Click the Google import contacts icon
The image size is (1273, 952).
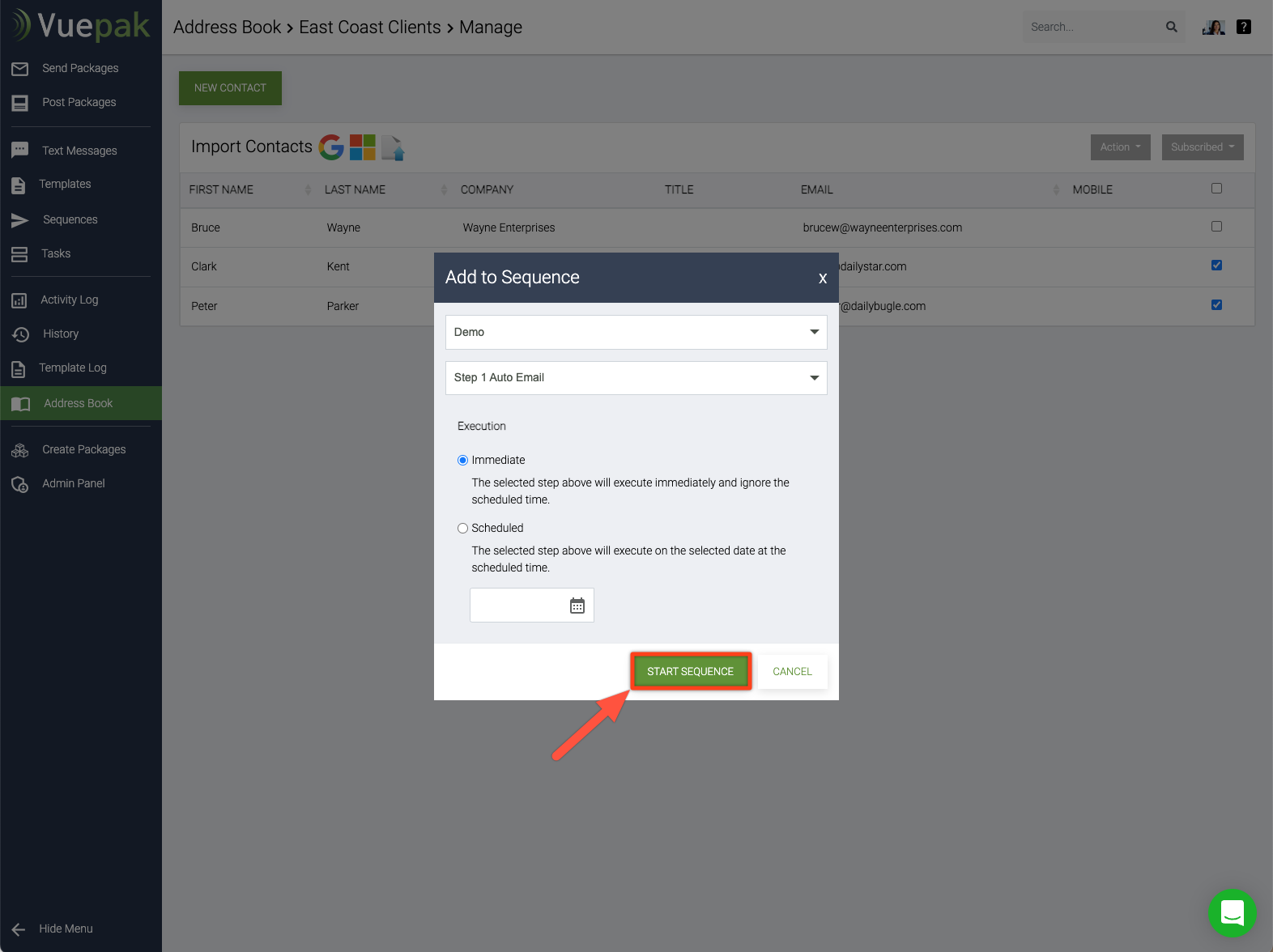point(331,147)
